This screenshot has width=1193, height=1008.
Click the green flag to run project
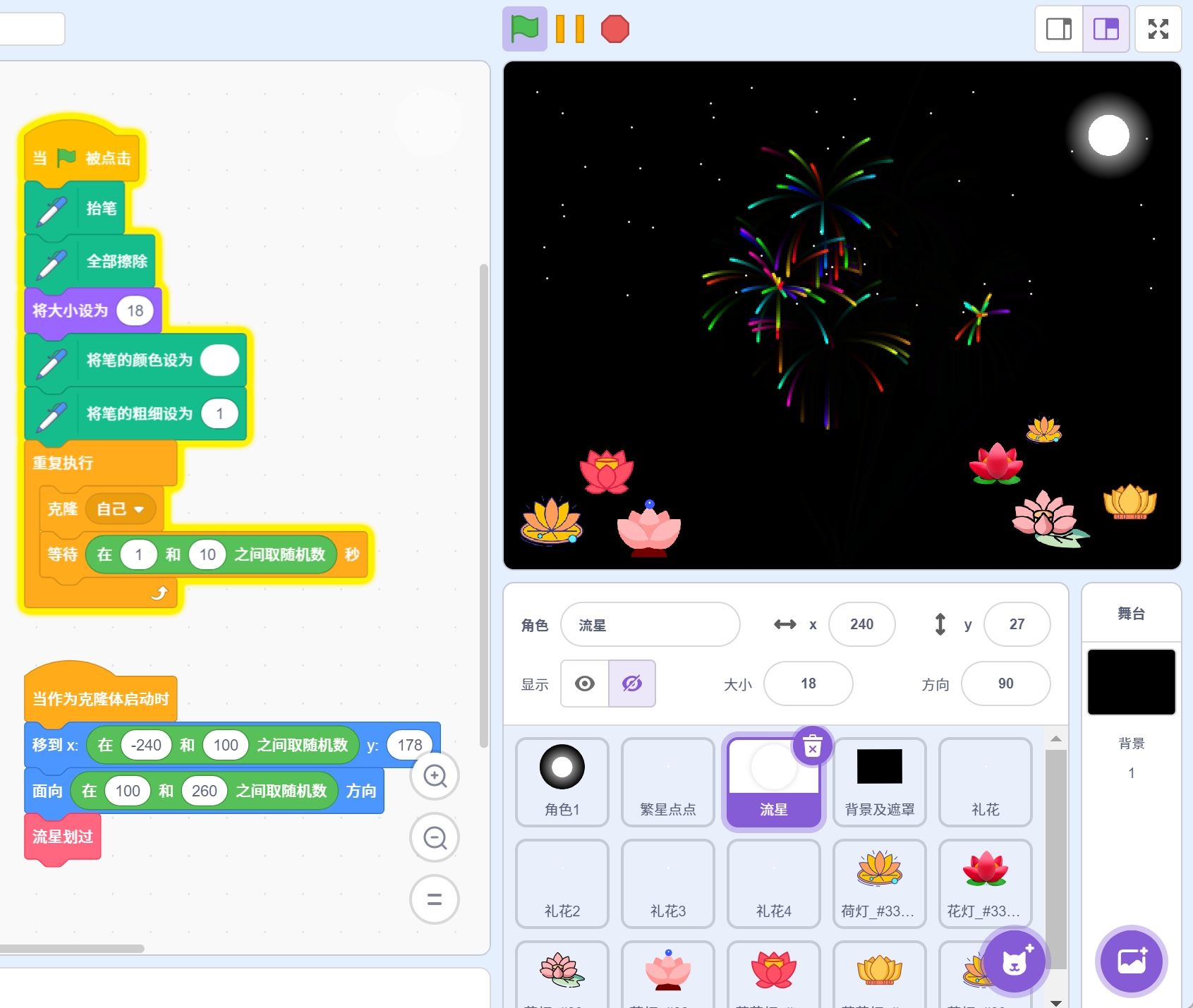point(524,29)
